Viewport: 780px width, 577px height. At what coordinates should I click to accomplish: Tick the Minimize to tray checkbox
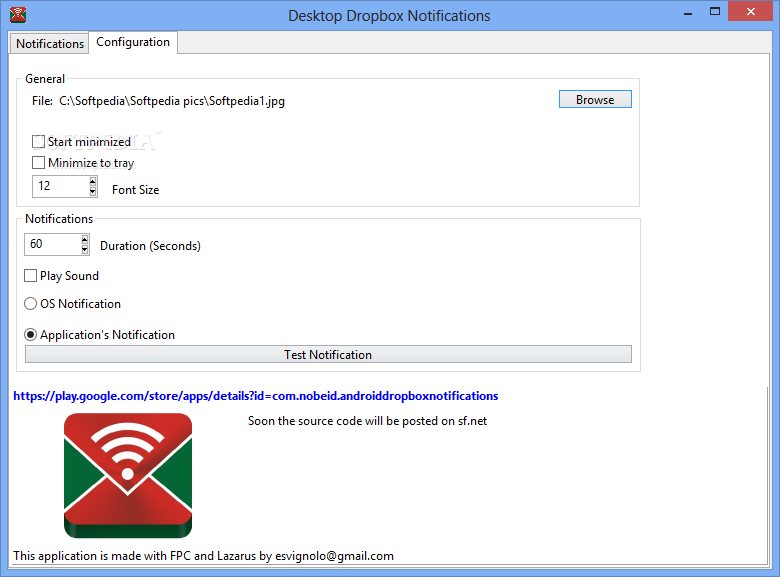[38, 163]
